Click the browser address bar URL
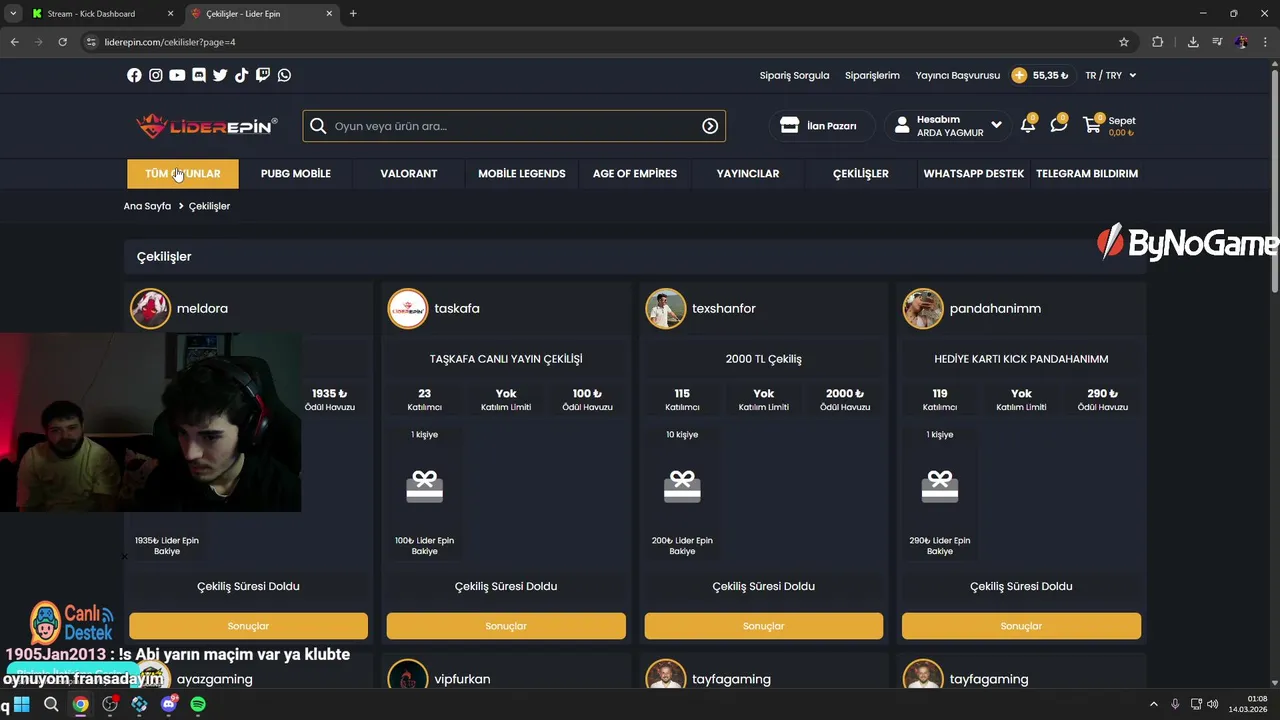The height and width of the screenshot is (720, 1280). [170, 42]
